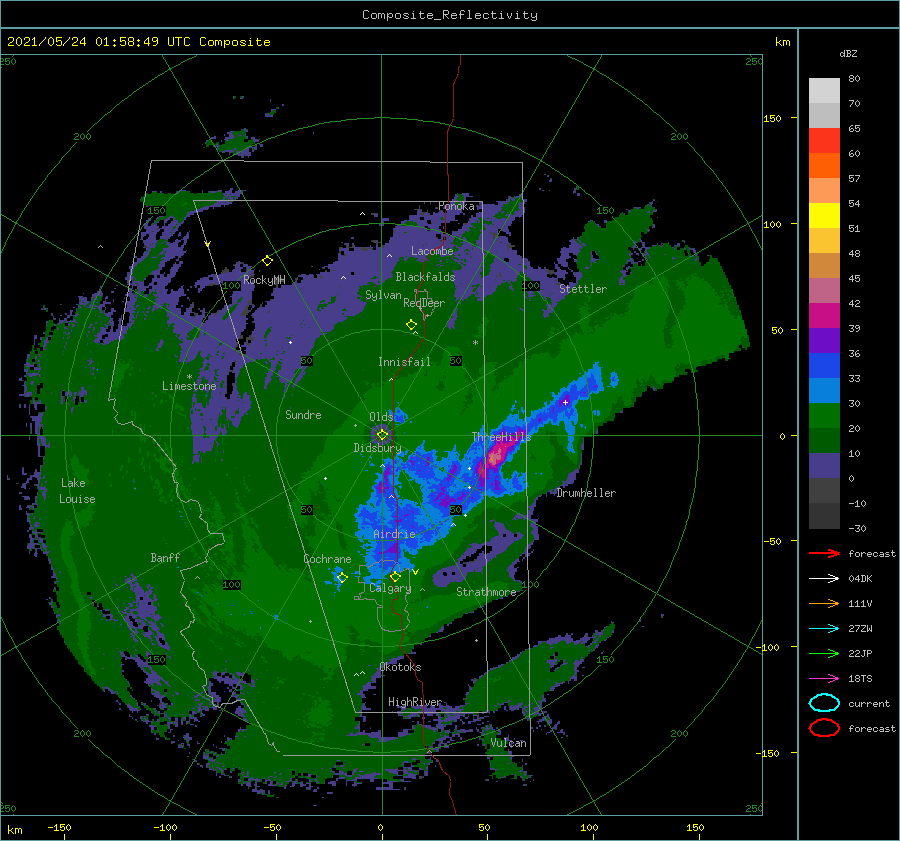Click the -150 tick on bottom axis
This screenshot has width=900, height=841.
[59, 827]
